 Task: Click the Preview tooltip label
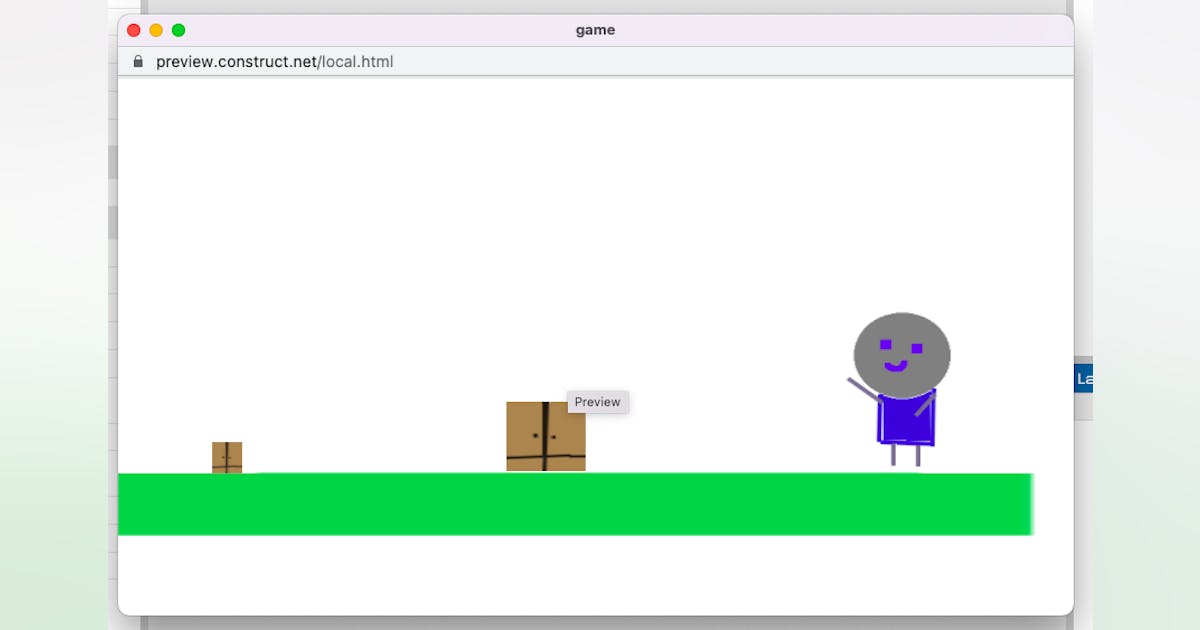point(597,402)
